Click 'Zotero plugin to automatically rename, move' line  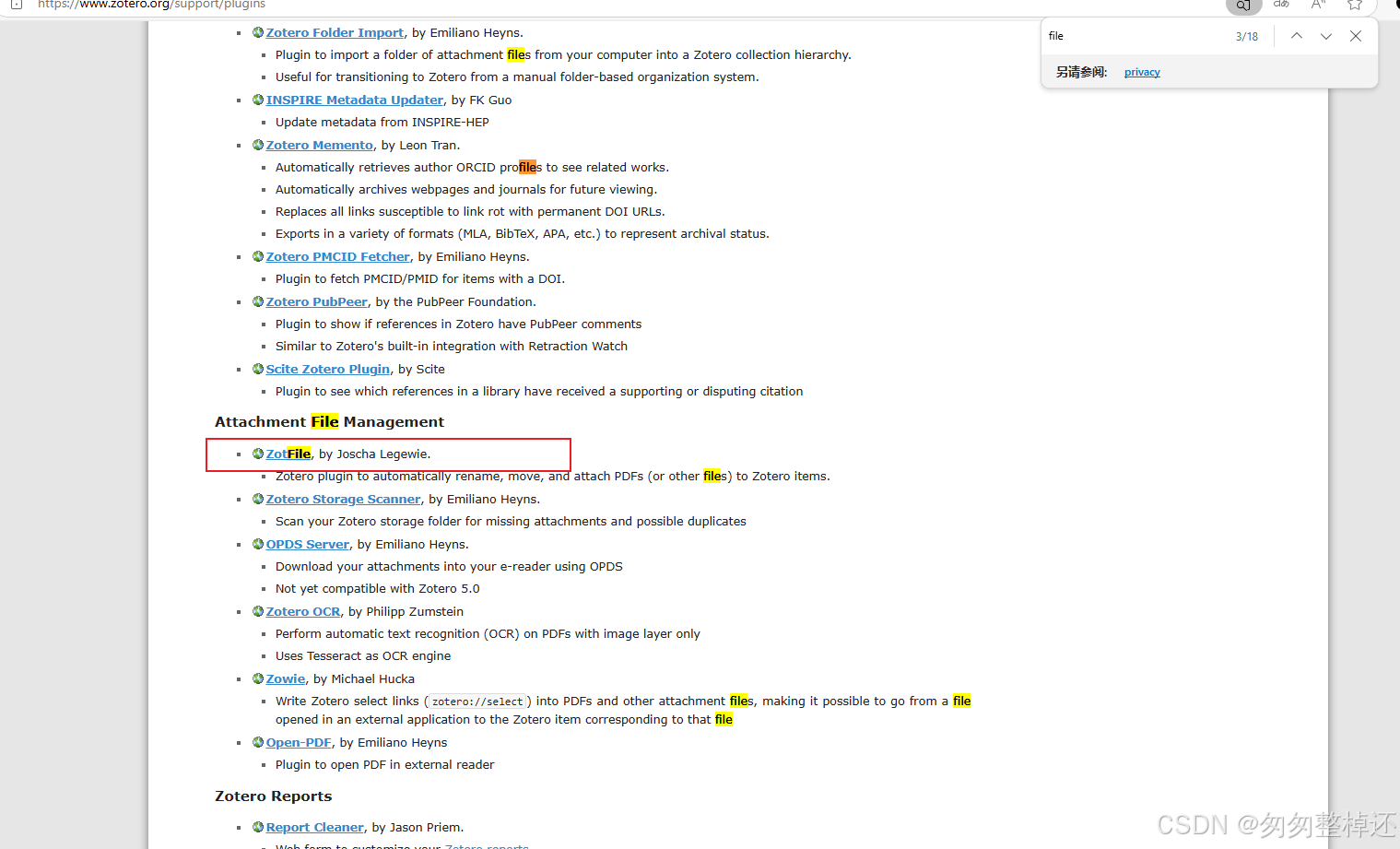[553, 476]
